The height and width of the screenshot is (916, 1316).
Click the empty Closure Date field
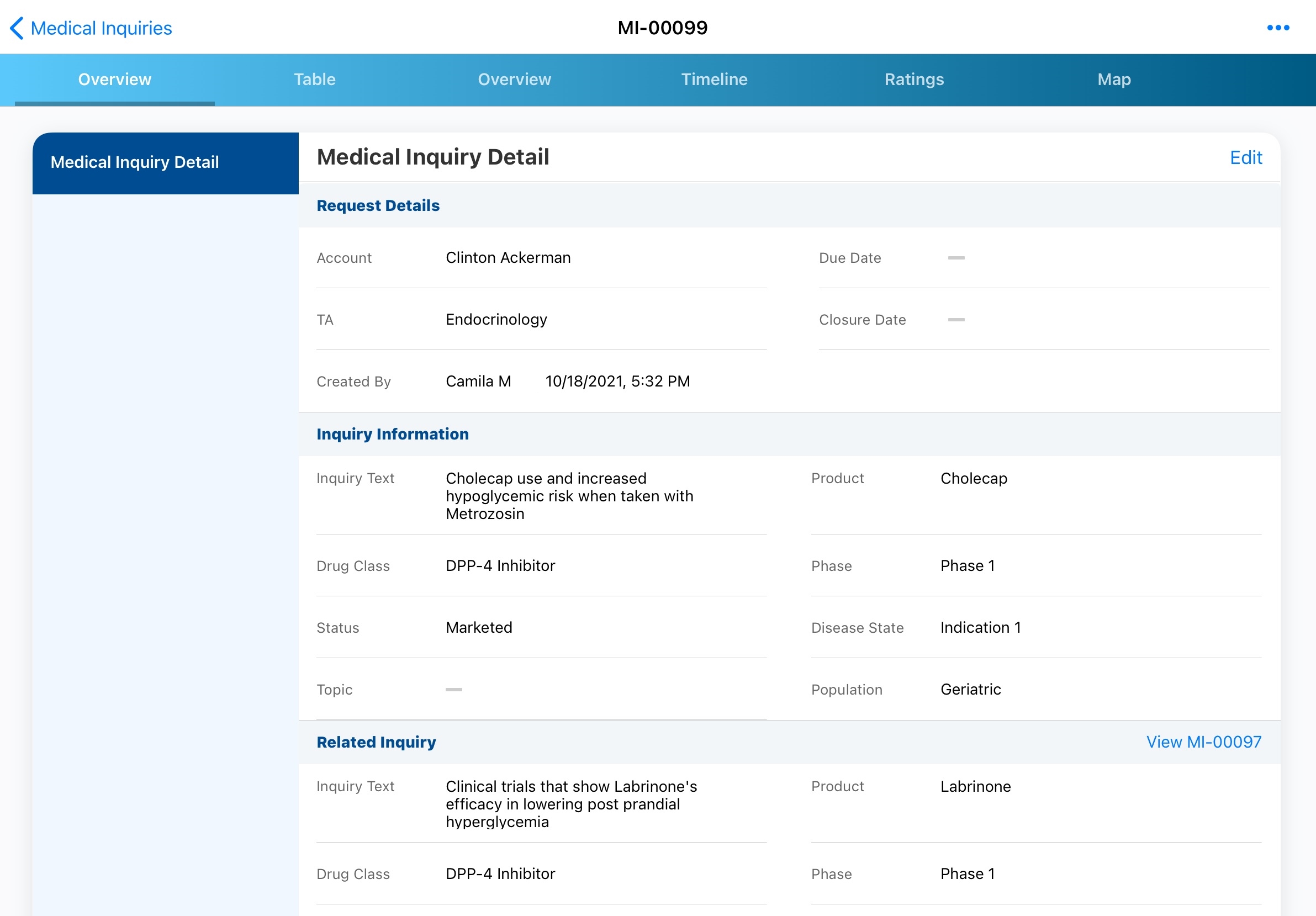(x=955, y=319)
